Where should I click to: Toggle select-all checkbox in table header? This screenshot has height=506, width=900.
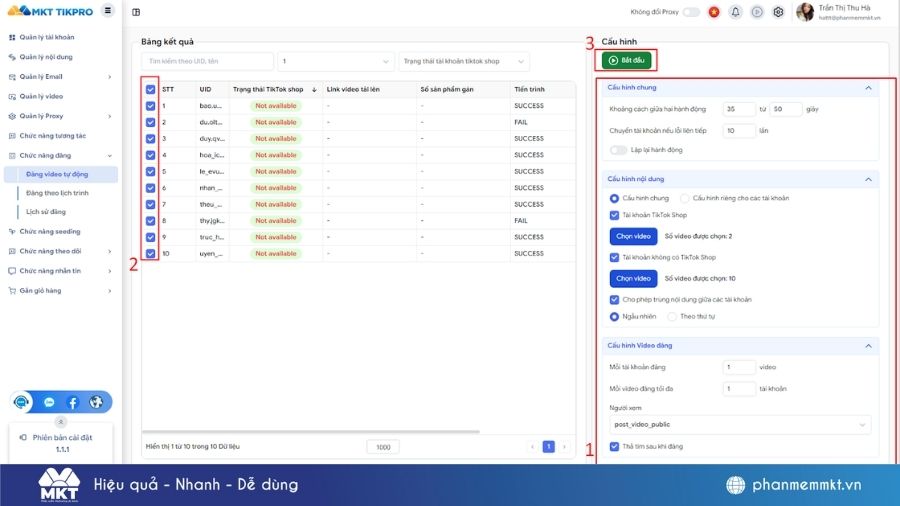tap(150, 89)
